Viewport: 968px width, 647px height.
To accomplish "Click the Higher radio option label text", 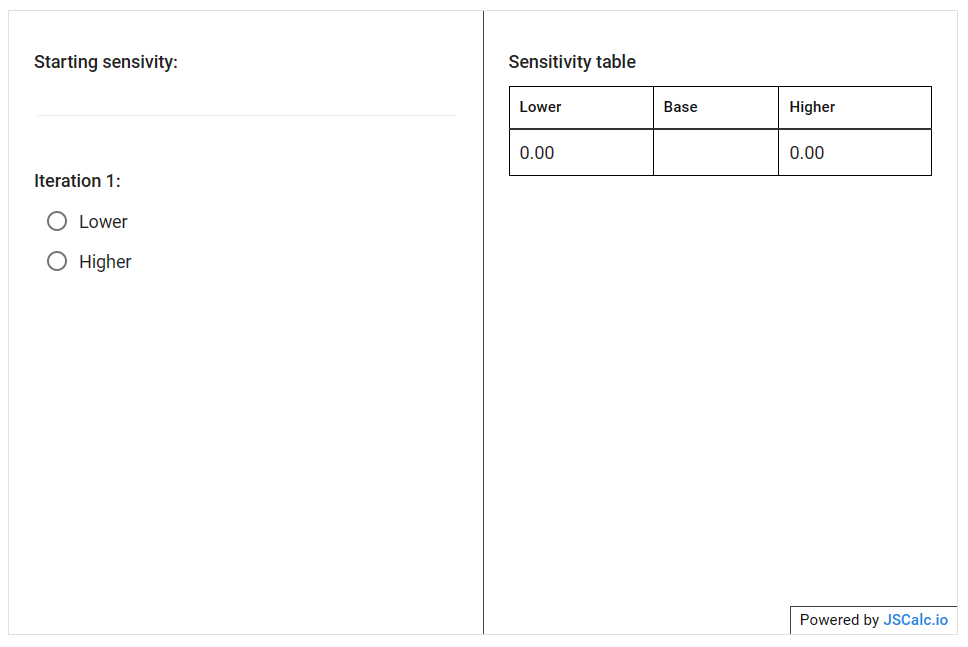I will tap(105, 262).
